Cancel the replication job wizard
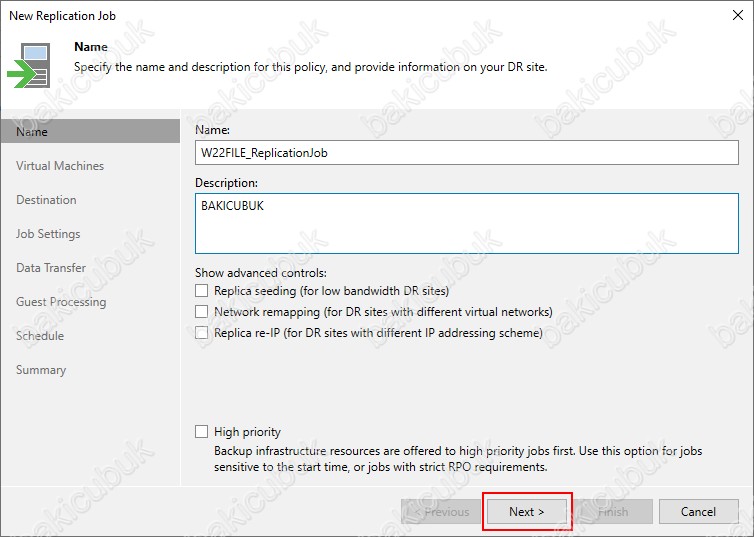This screenshot has height=537, width=754. point(699,512)
